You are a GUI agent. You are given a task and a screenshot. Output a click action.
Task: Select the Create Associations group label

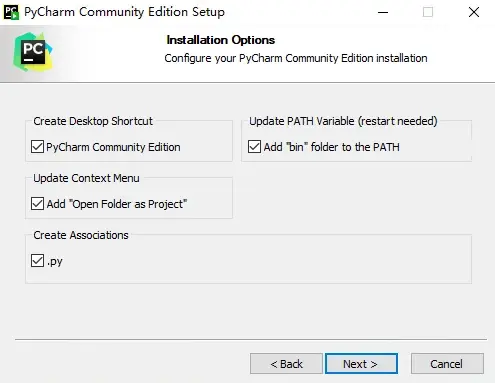tap(81, 235)
